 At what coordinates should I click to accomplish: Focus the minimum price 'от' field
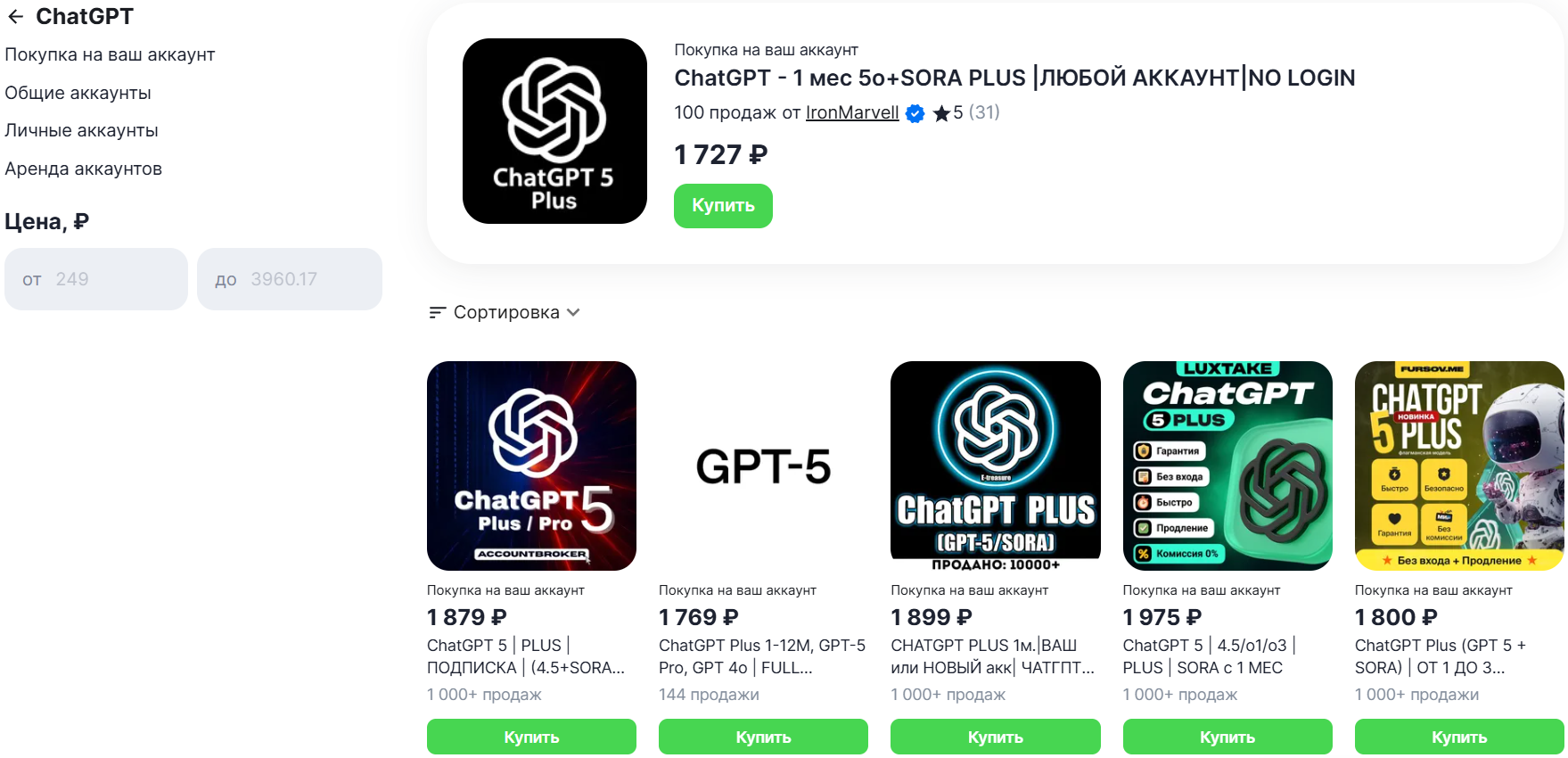[x=96, y=279]
